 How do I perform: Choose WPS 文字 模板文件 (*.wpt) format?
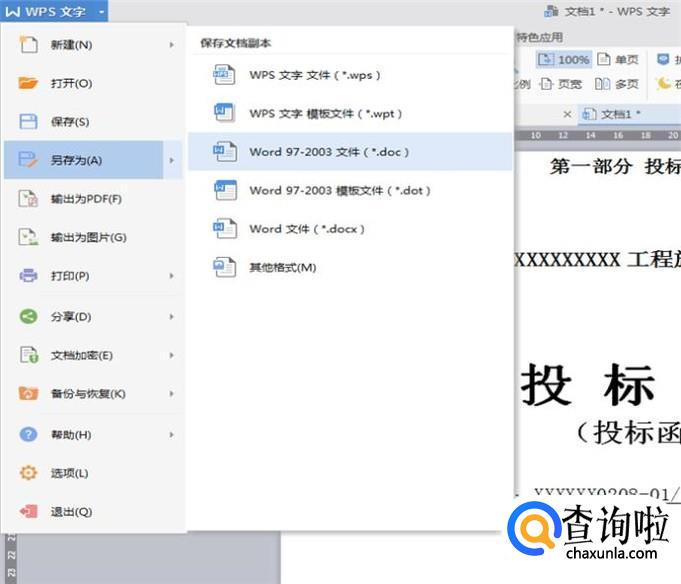350,113
